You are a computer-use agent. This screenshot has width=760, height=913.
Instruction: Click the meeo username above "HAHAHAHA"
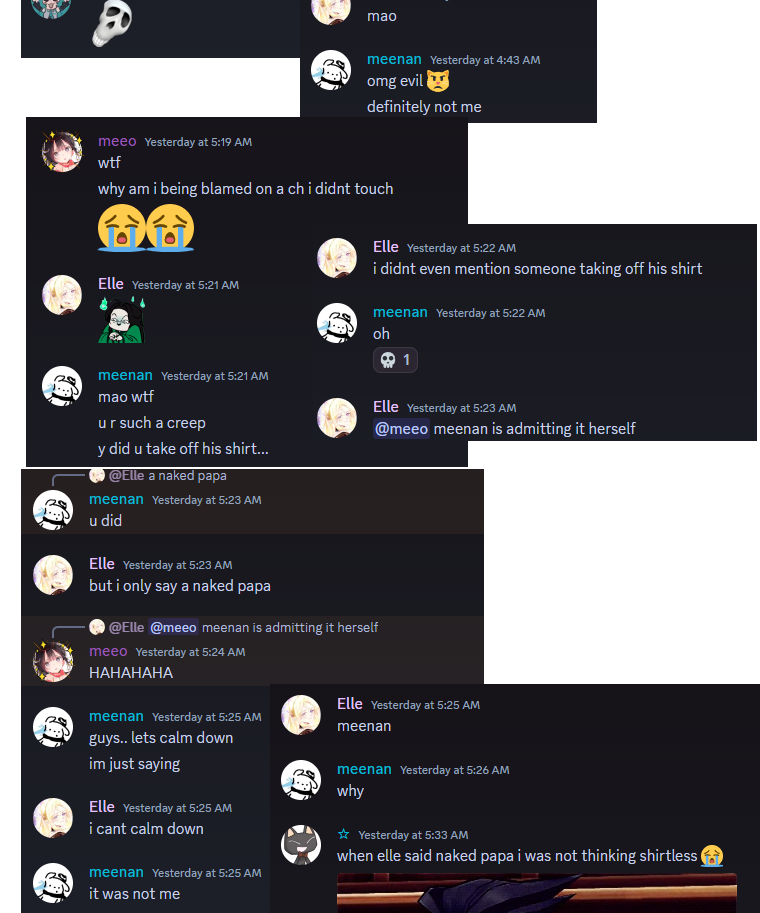(108, 651)
